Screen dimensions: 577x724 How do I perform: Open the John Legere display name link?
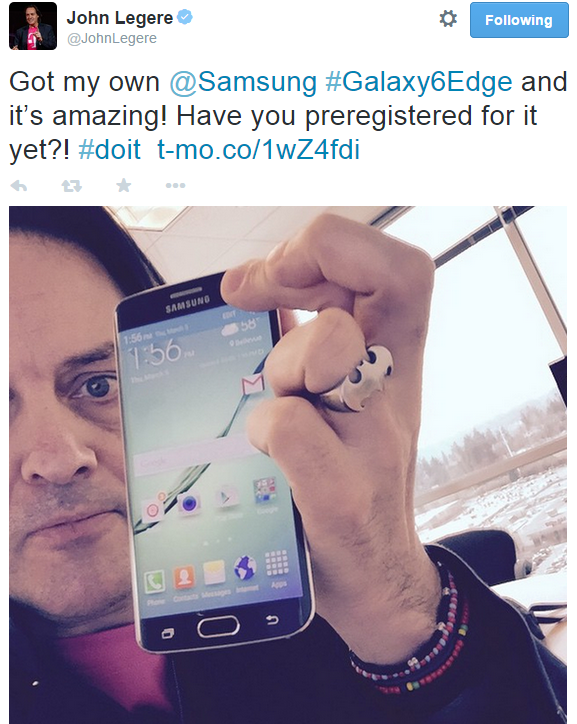[120, 18]
